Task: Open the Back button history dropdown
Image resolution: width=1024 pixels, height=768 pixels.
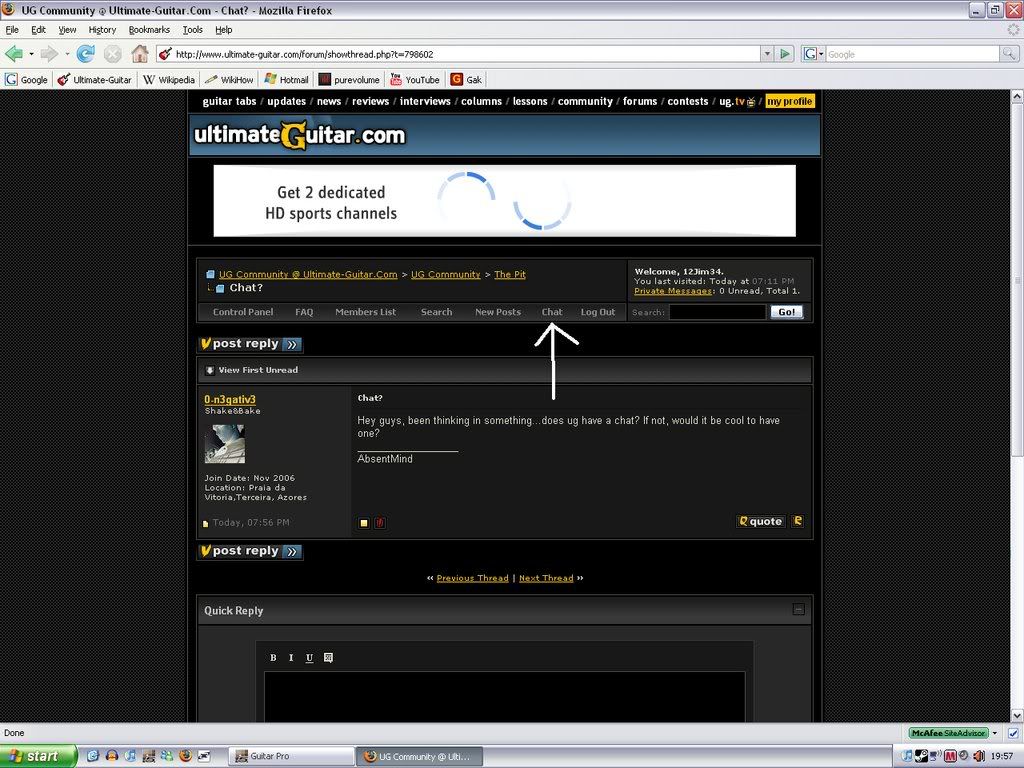Action: (31, 54)
